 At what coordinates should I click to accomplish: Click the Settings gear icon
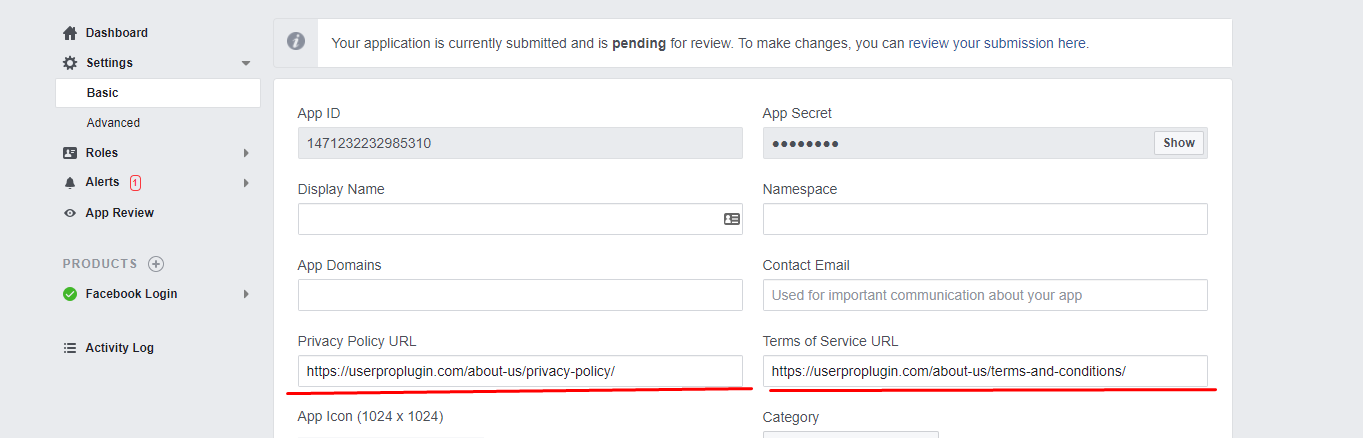click(x=70, y=63)
